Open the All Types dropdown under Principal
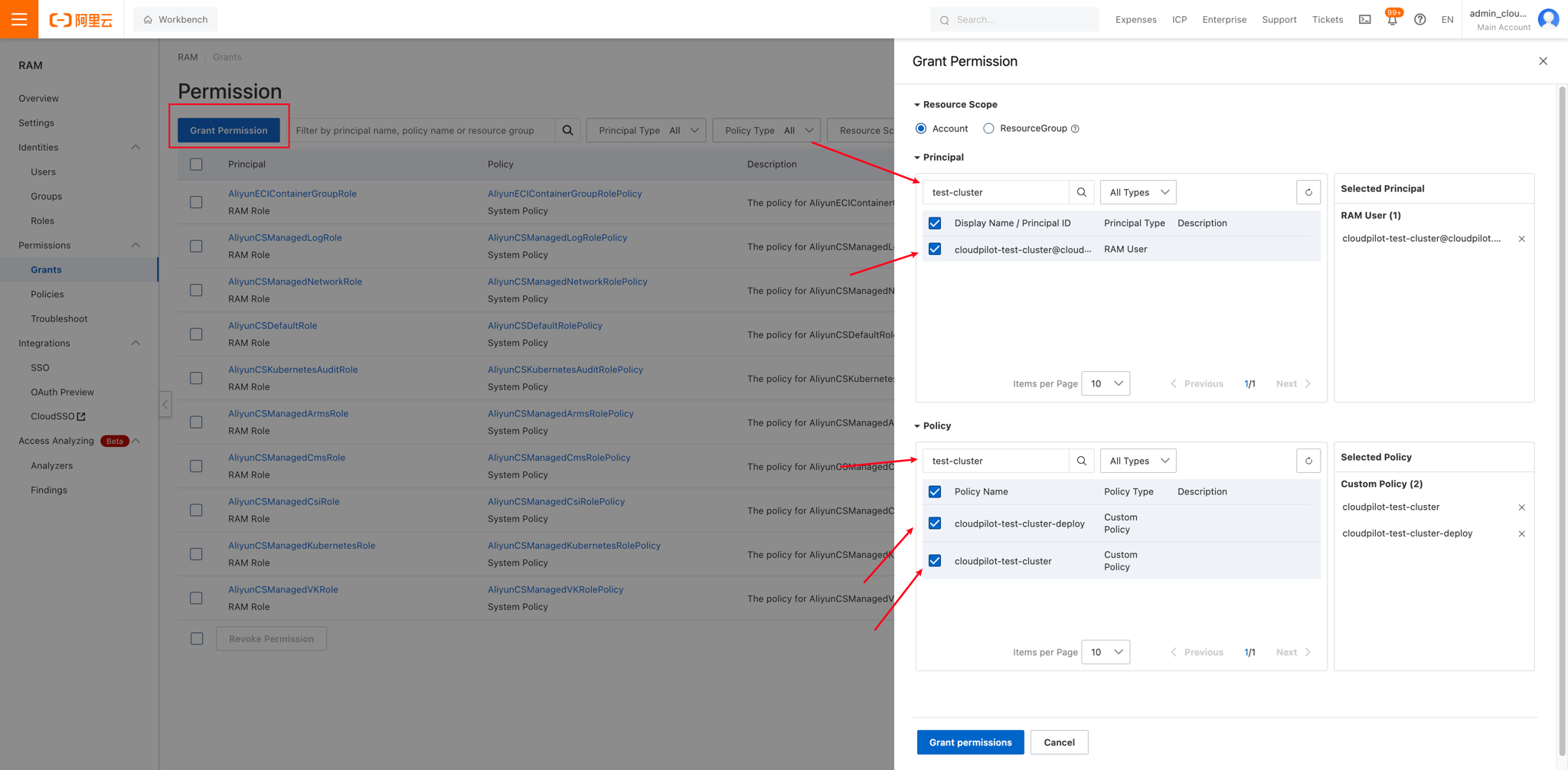Viewport: 1568px width, 770px height. tap(1138, 192)
